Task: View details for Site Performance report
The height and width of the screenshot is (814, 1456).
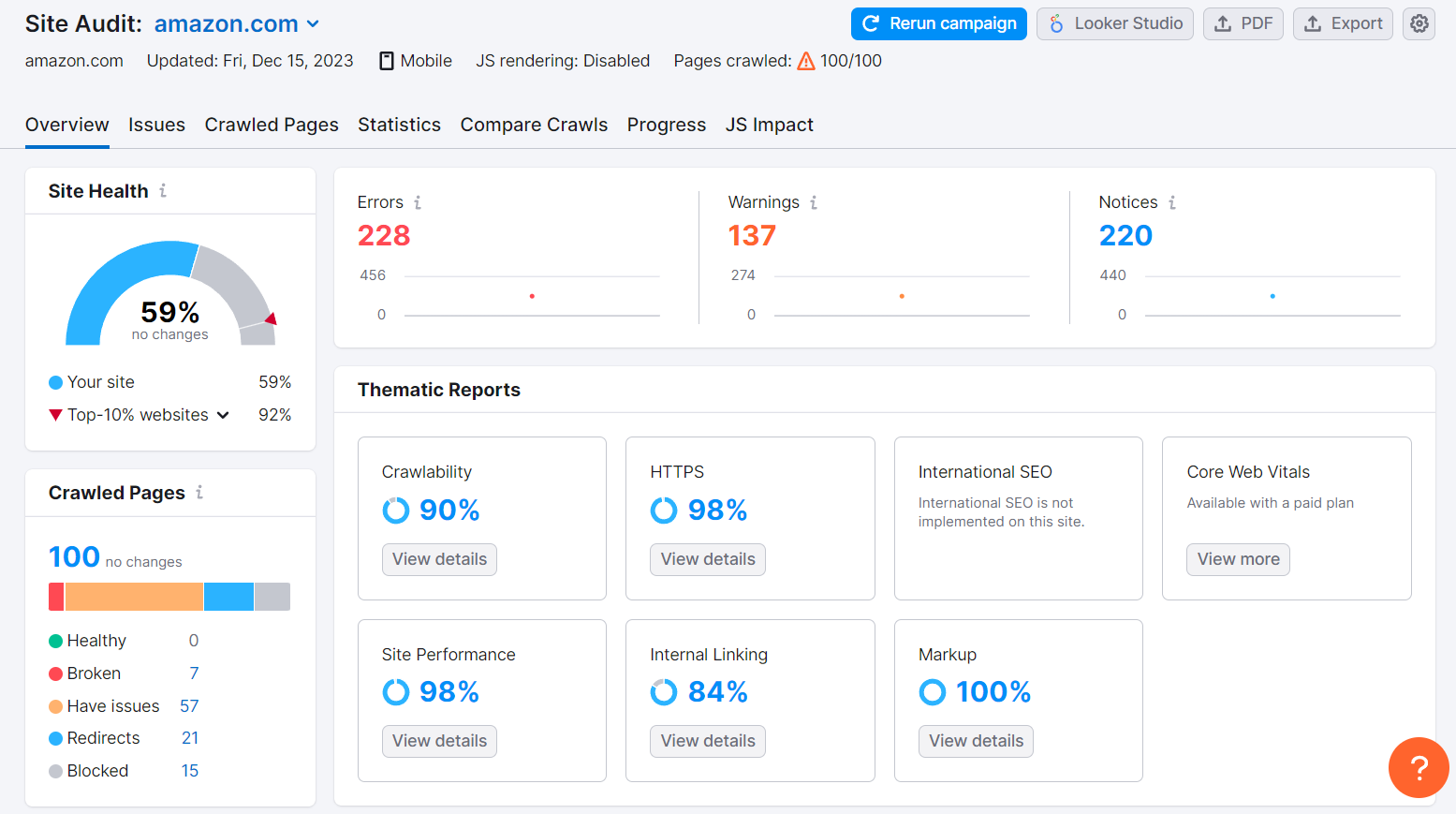Action: click(439, 741)
